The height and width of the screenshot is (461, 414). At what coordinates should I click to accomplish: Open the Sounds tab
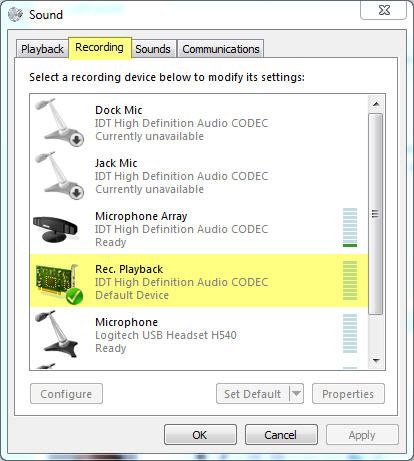pos(153,49)
